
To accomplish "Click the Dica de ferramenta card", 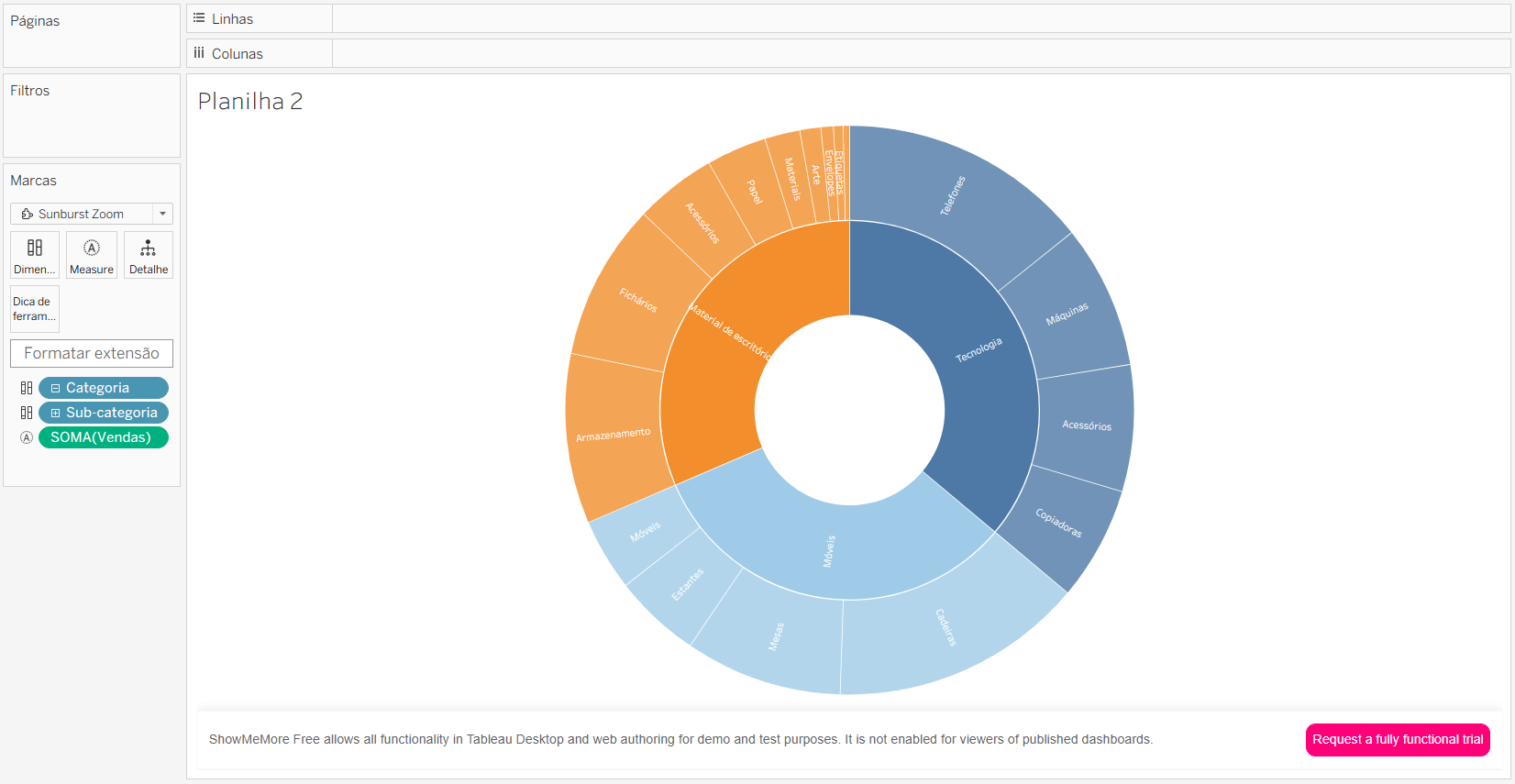I will click(x=35, y=308).
